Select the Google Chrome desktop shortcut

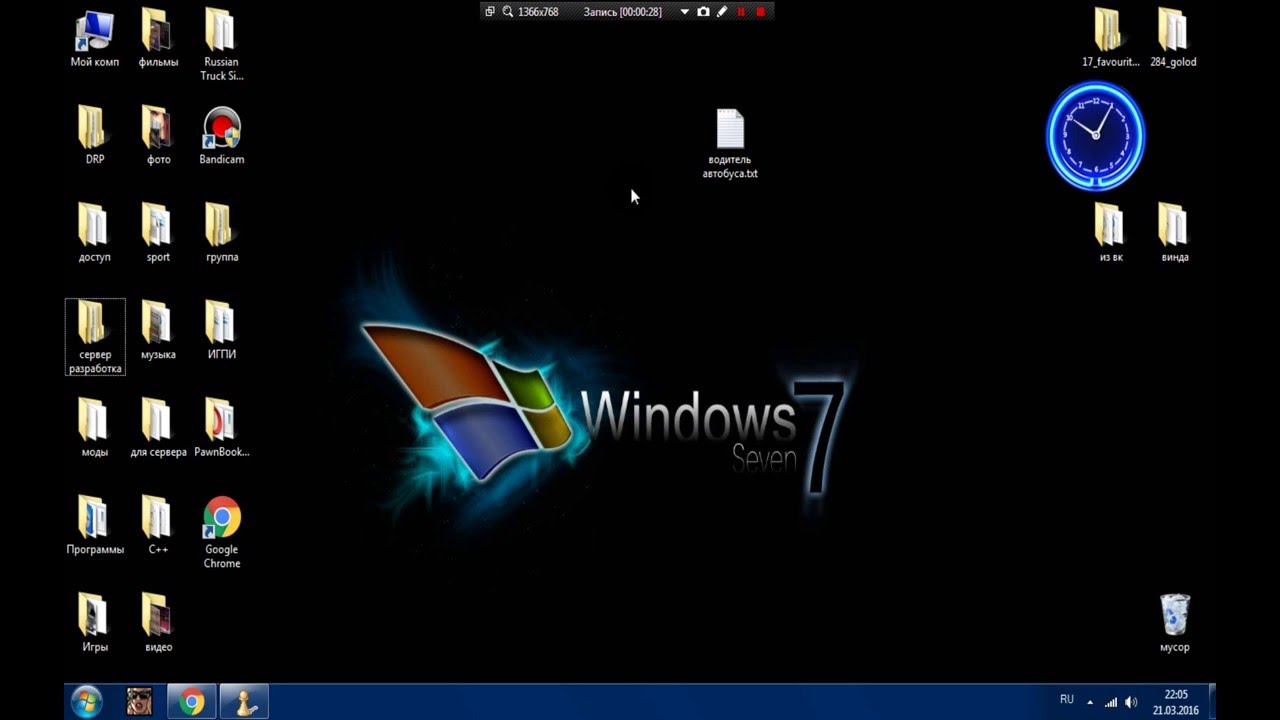[221, 533]
